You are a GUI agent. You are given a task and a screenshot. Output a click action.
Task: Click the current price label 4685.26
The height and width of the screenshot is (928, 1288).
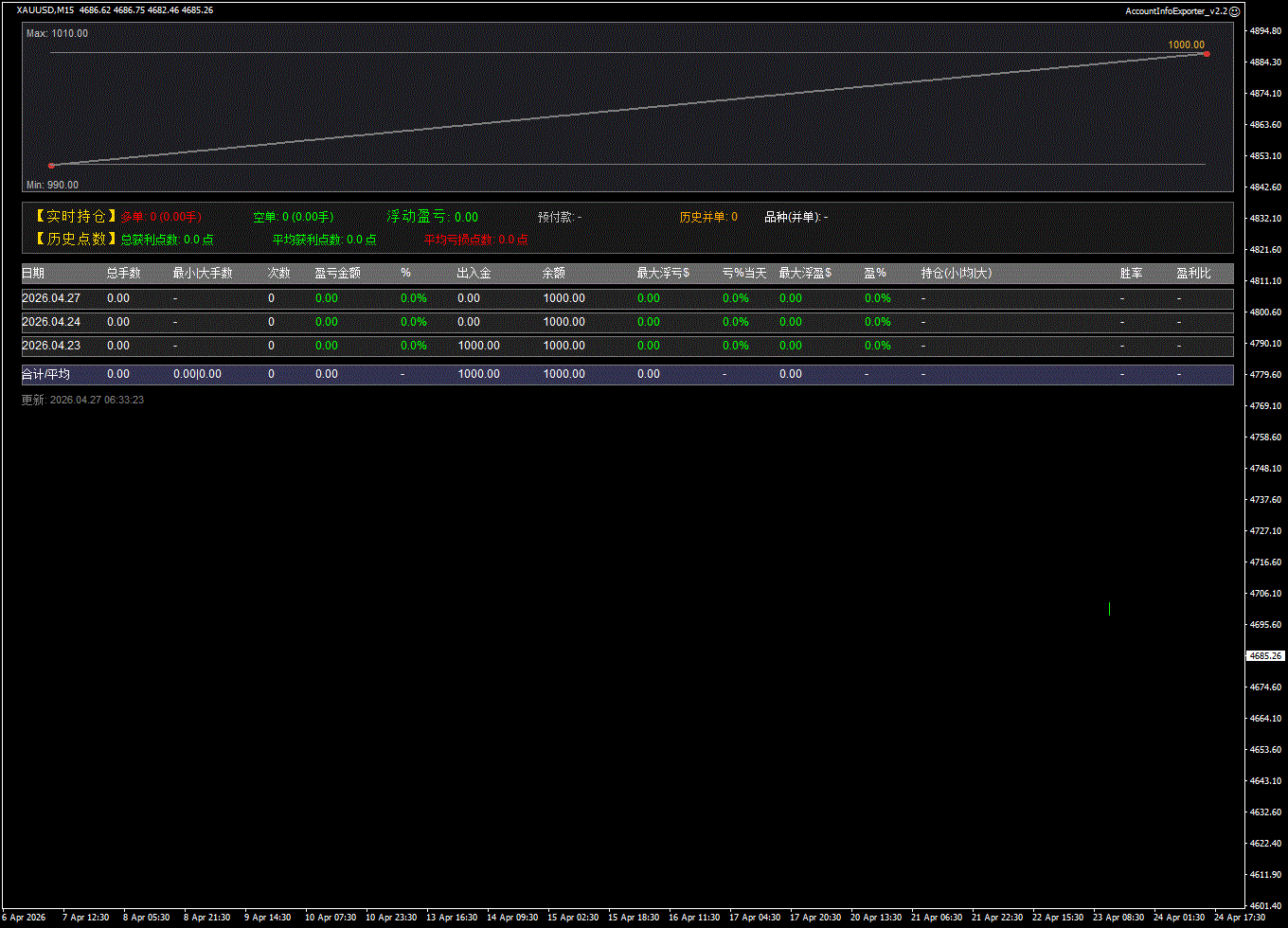[x=1265, y=655]
